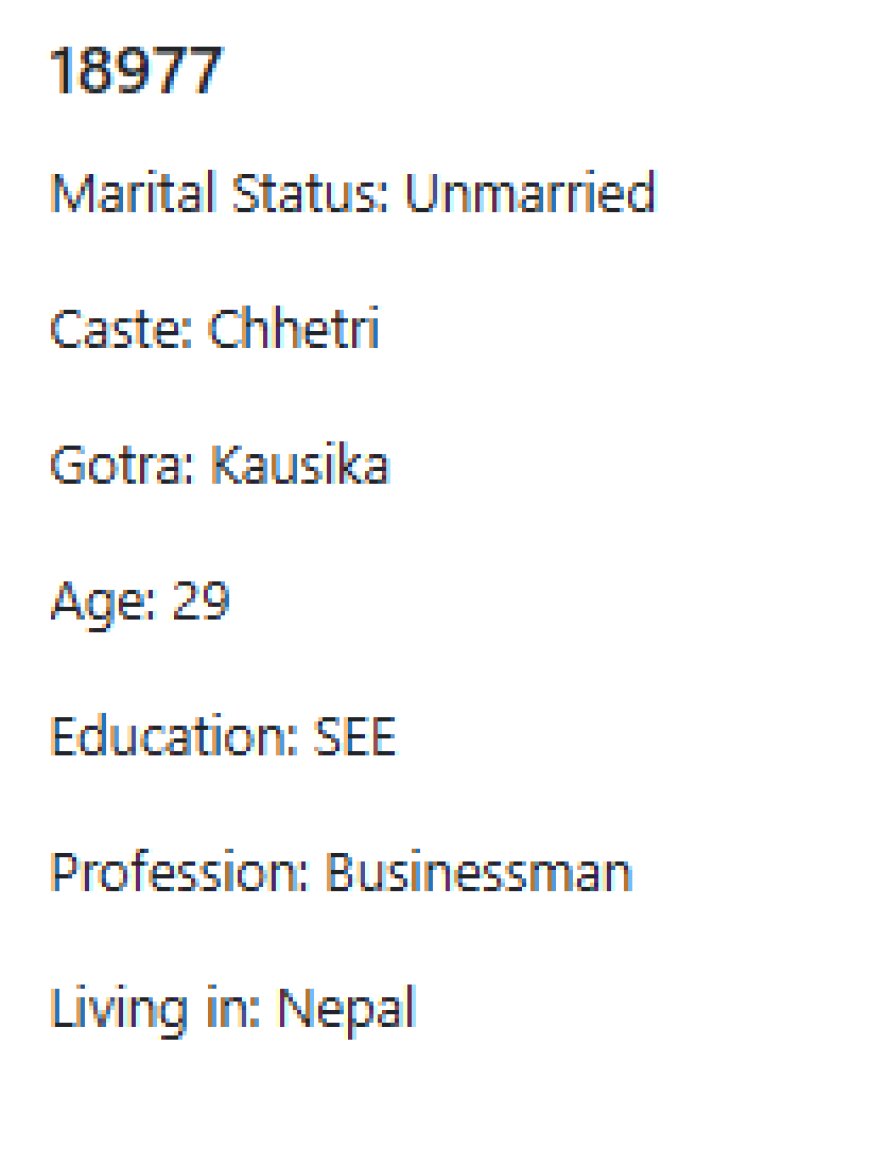Image resolution: width=870 pixels, height=1167 pixels.
Task: Select the Caste: Chhetri line
Action: tap(214, 328)
